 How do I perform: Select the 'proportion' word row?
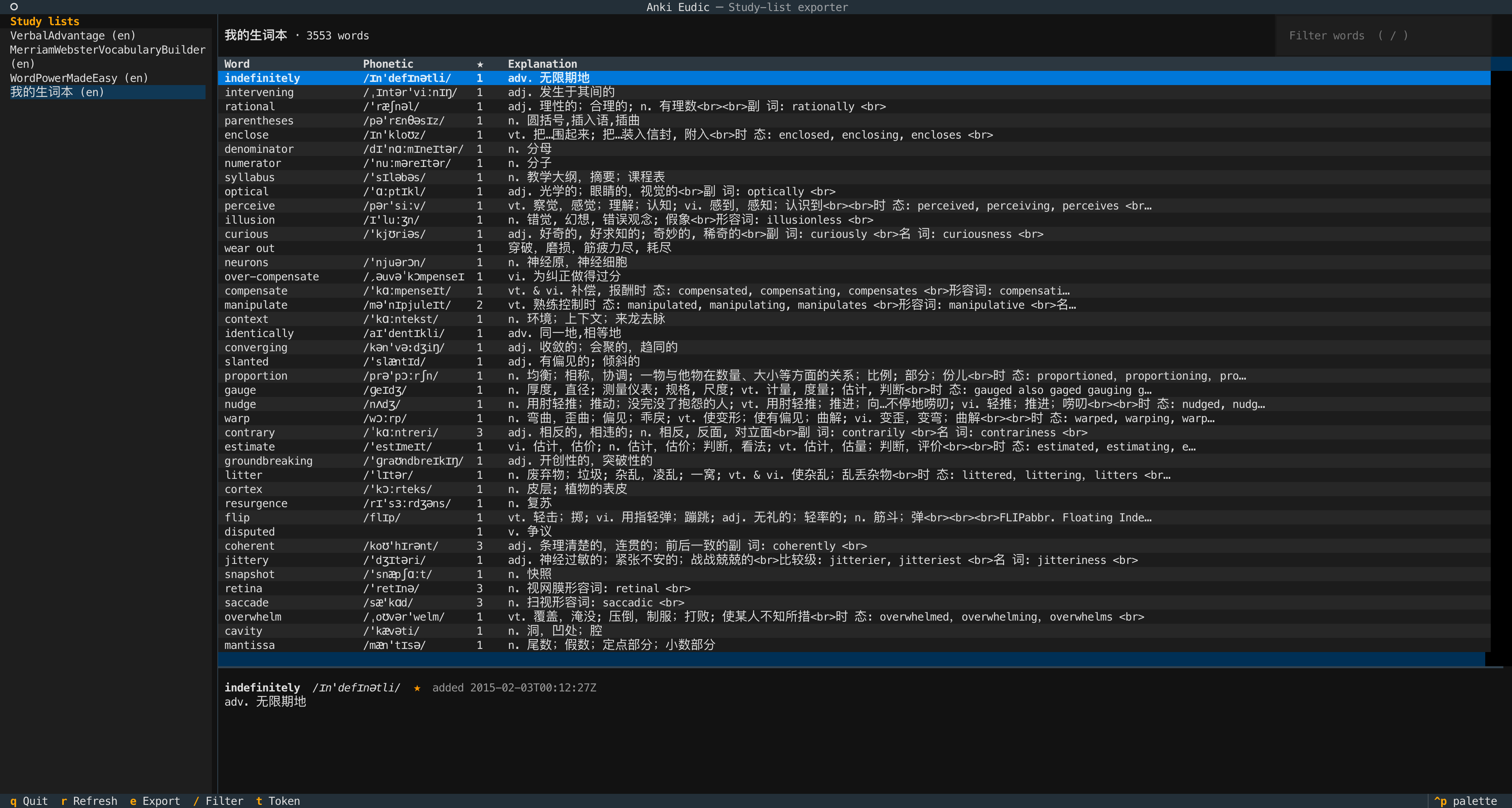point(854,376)
